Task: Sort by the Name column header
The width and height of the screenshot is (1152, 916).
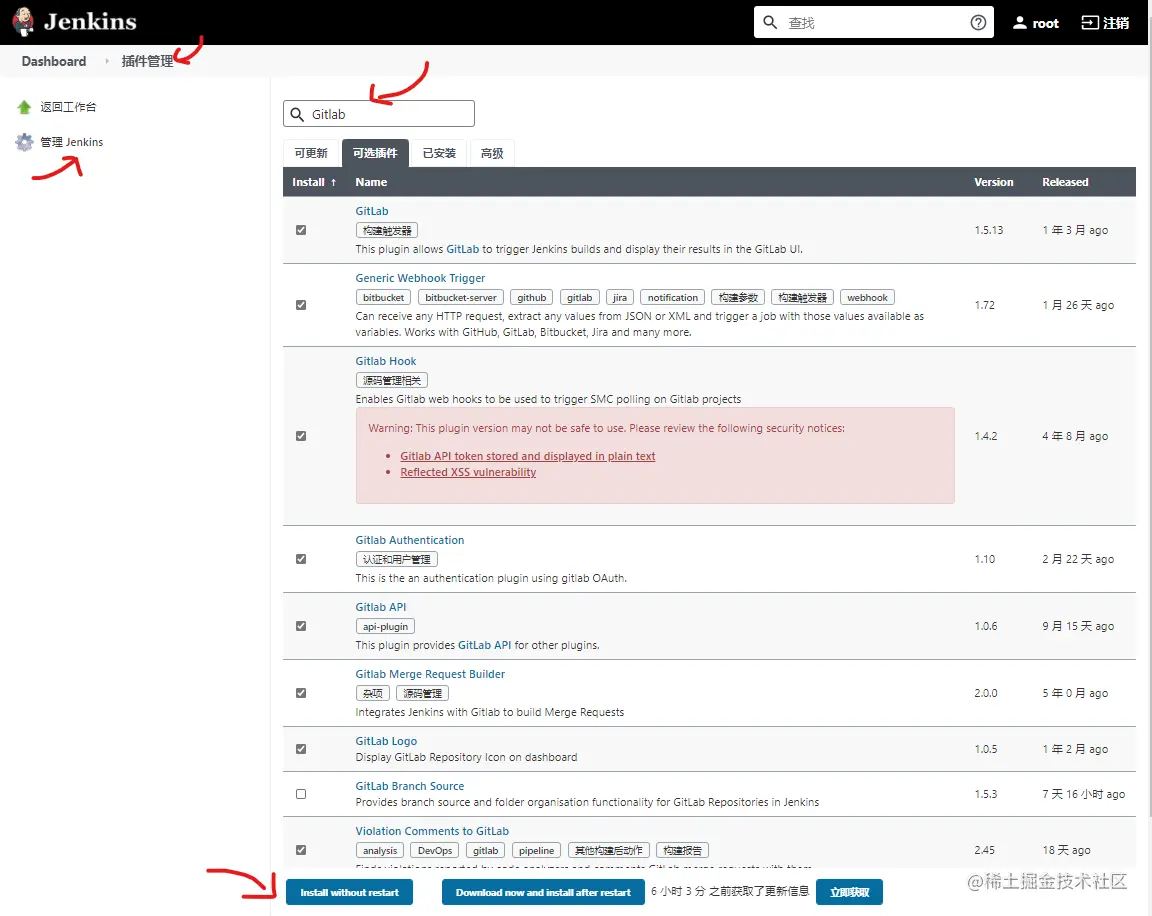Action: pos(371,182)
